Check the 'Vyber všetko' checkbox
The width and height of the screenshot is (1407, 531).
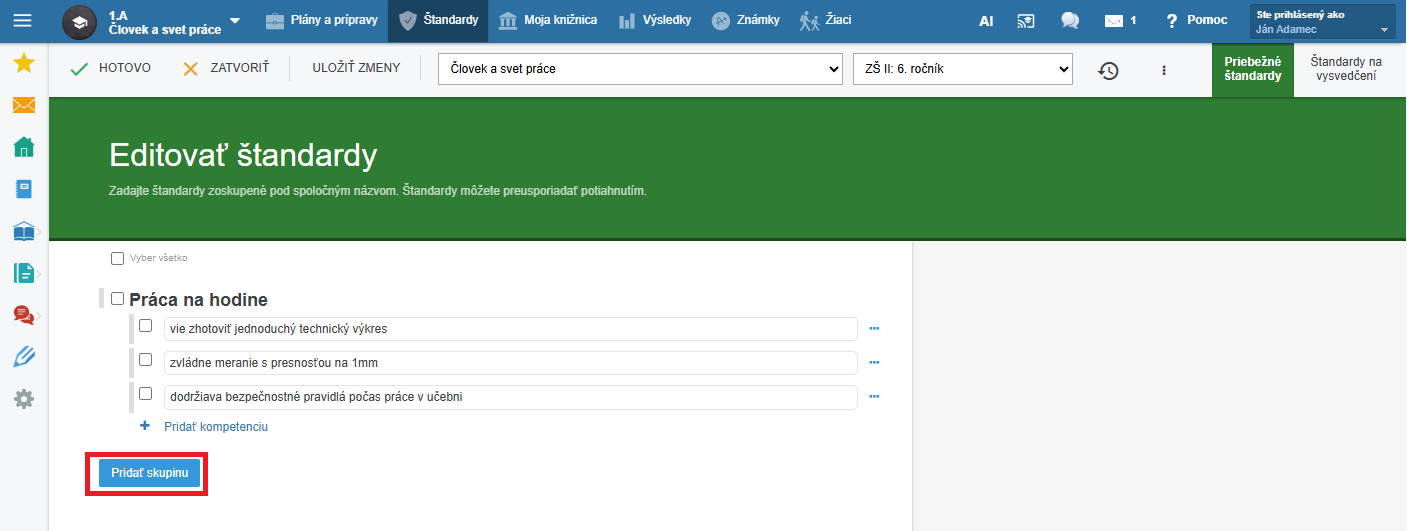pyautogui.click(x=117, y=258)
